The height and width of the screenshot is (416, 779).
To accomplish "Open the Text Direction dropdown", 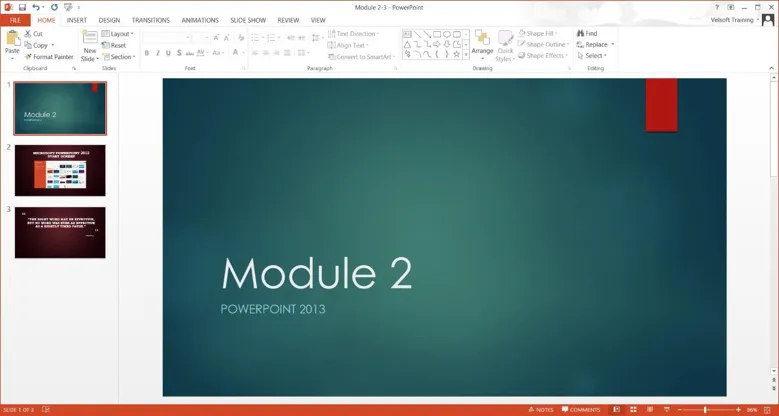I will pos(353,34).
